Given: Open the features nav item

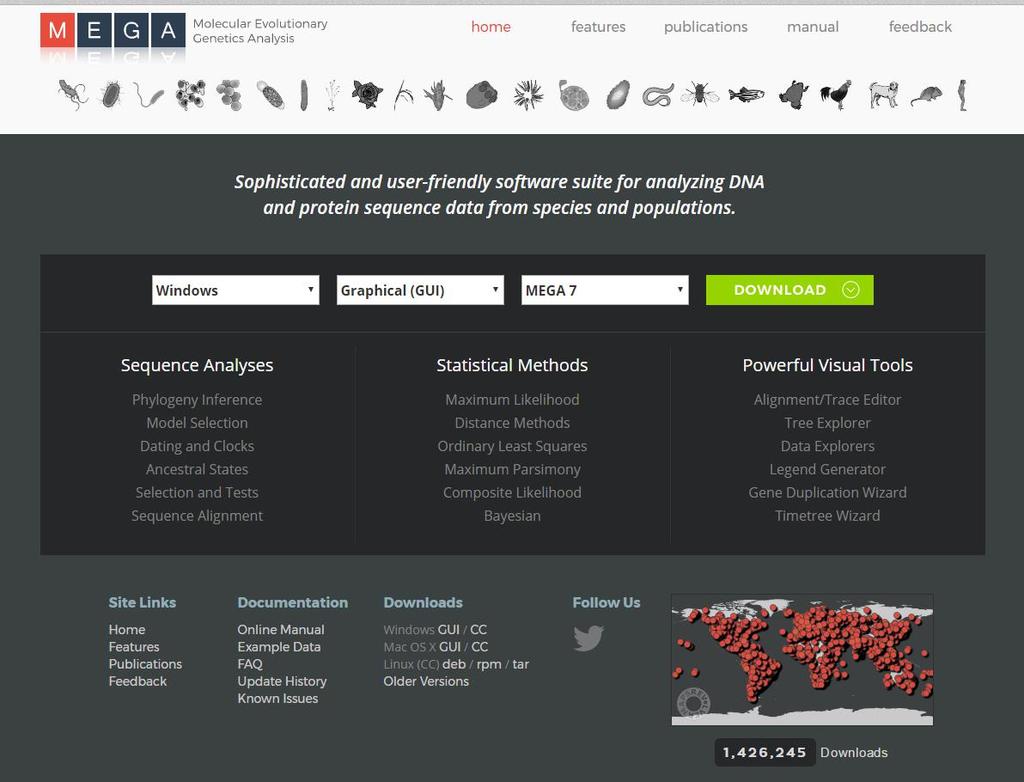Looking at the screenshot, I should 598,27.
